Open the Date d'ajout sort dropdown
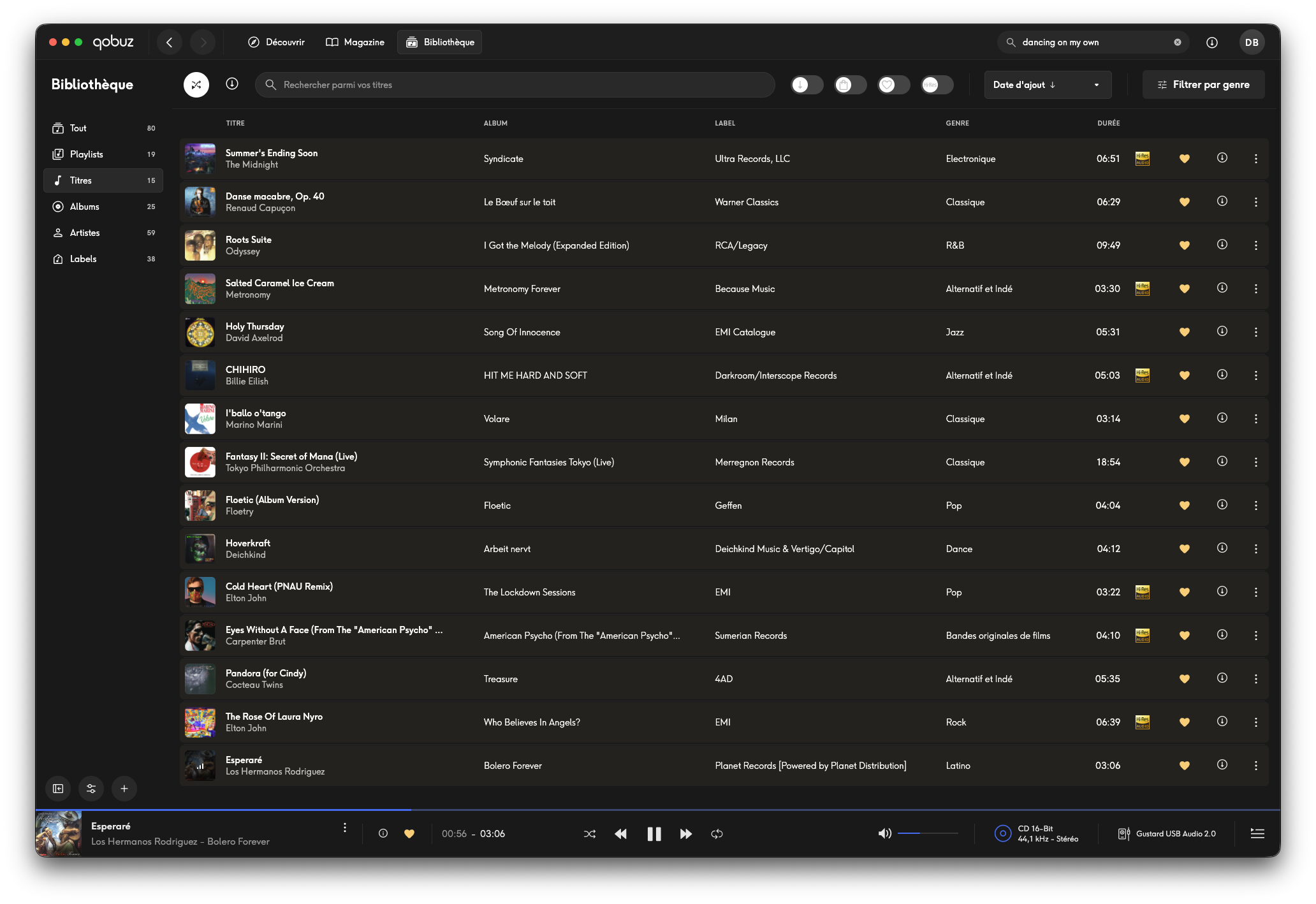The width and height of the screenshot is (1316, 904). pyautogui.click(x=1048, y=85)
